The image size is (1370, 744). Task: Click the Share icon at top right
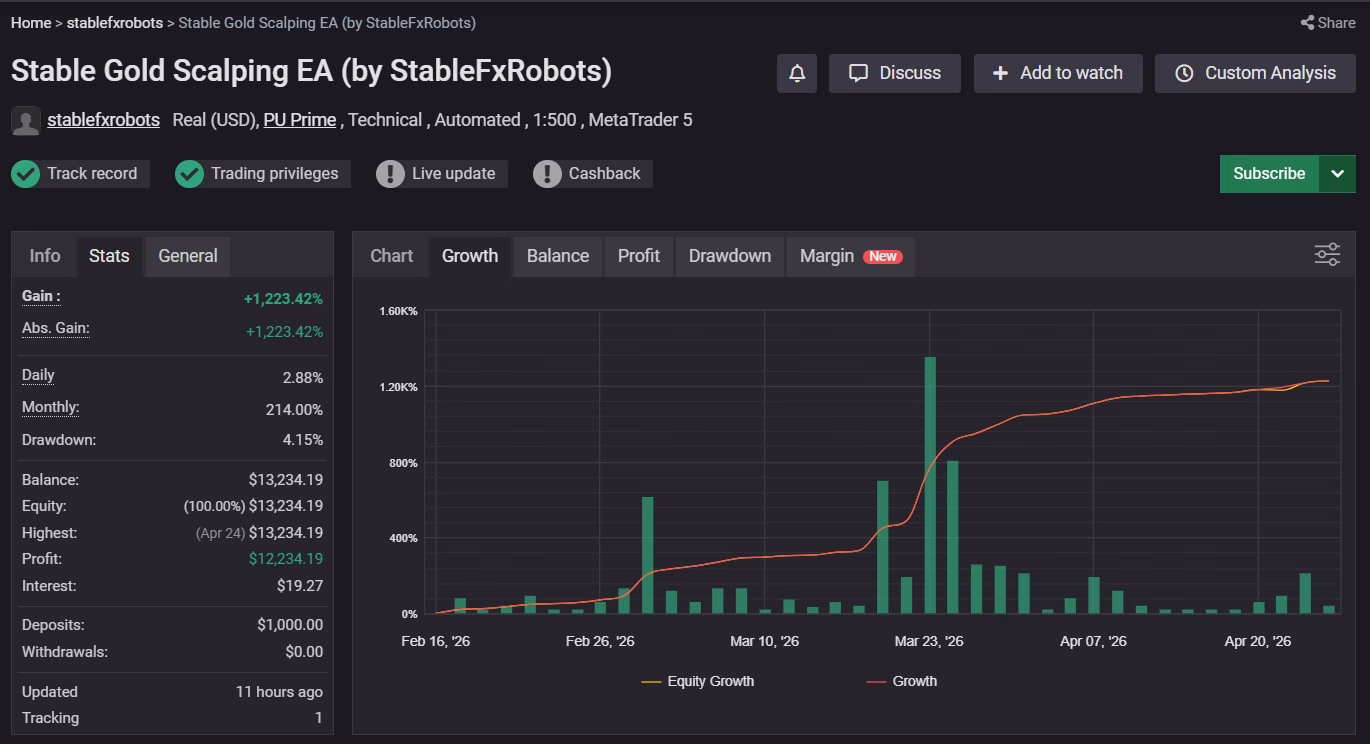coord(1307,22)
